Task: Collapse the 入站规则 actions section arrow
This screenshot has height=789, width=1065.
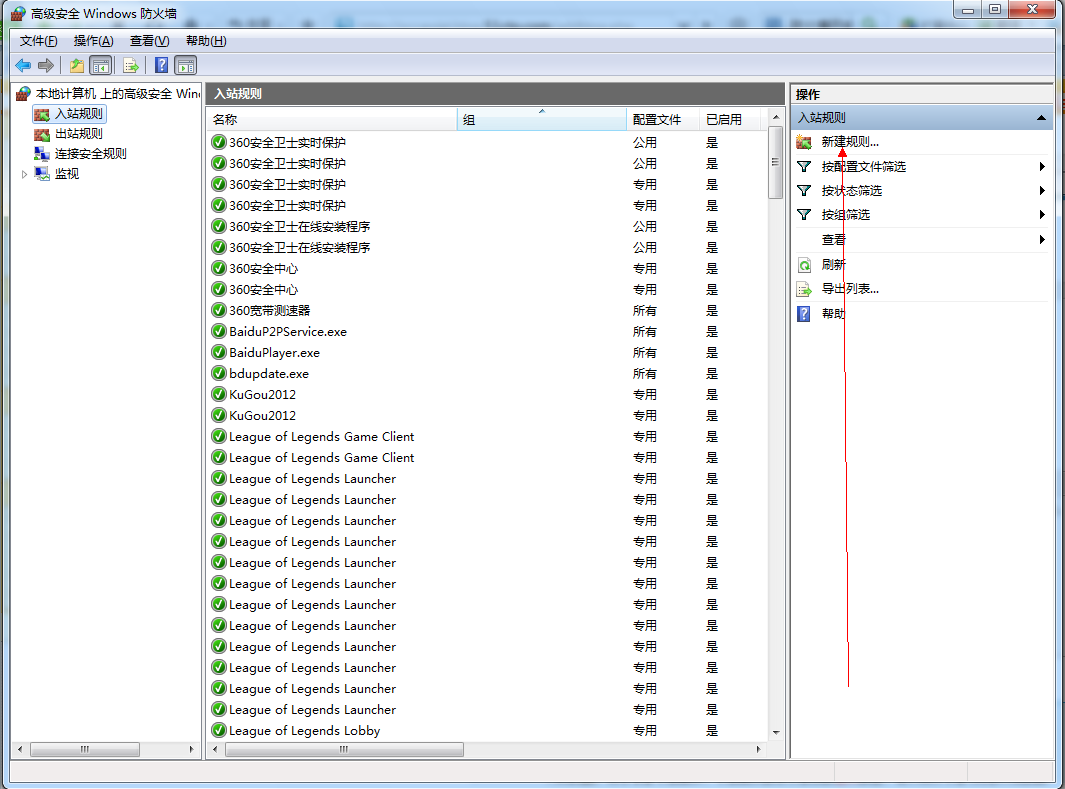Action: click(x=1041, y=118)
